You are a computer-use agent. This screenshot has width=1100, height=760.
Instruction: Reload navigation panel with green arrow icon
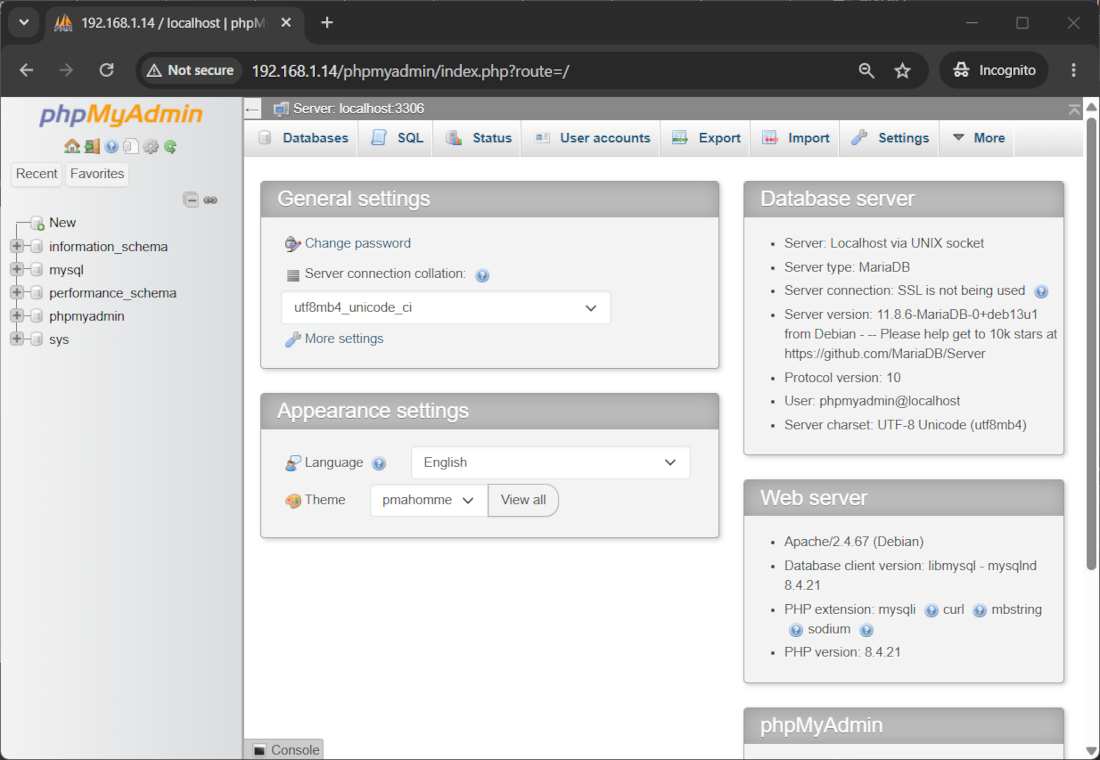[x=170, y=146]
